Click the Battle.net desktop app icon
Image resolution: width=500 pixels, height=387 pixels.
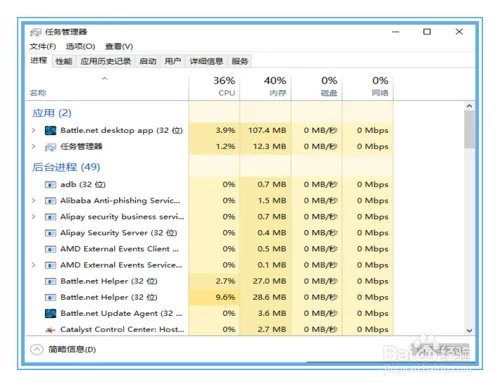(50, 130)
